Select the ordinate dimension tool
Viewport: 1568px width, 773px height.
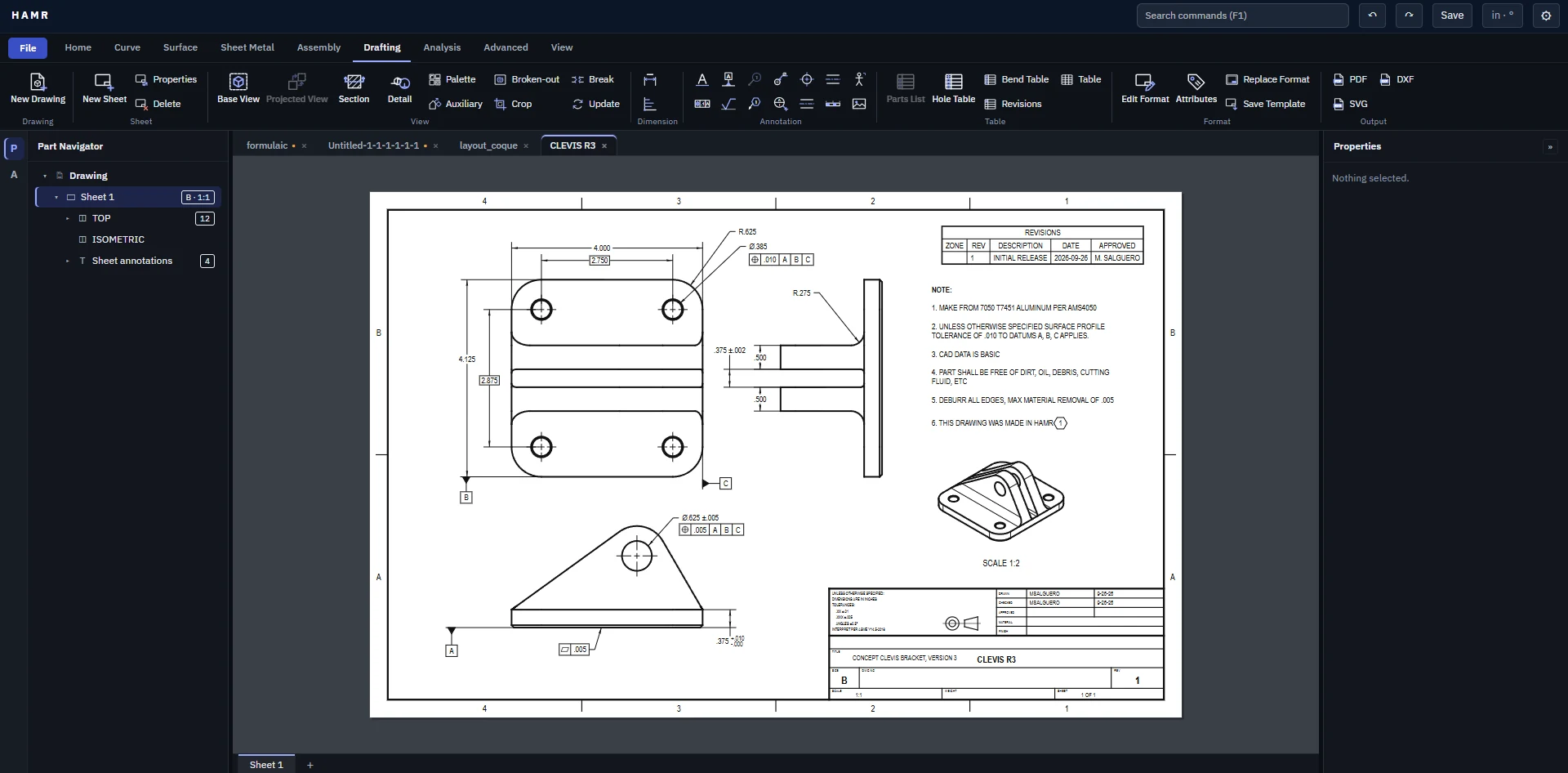pyautogui.click(x=650, y=104)
